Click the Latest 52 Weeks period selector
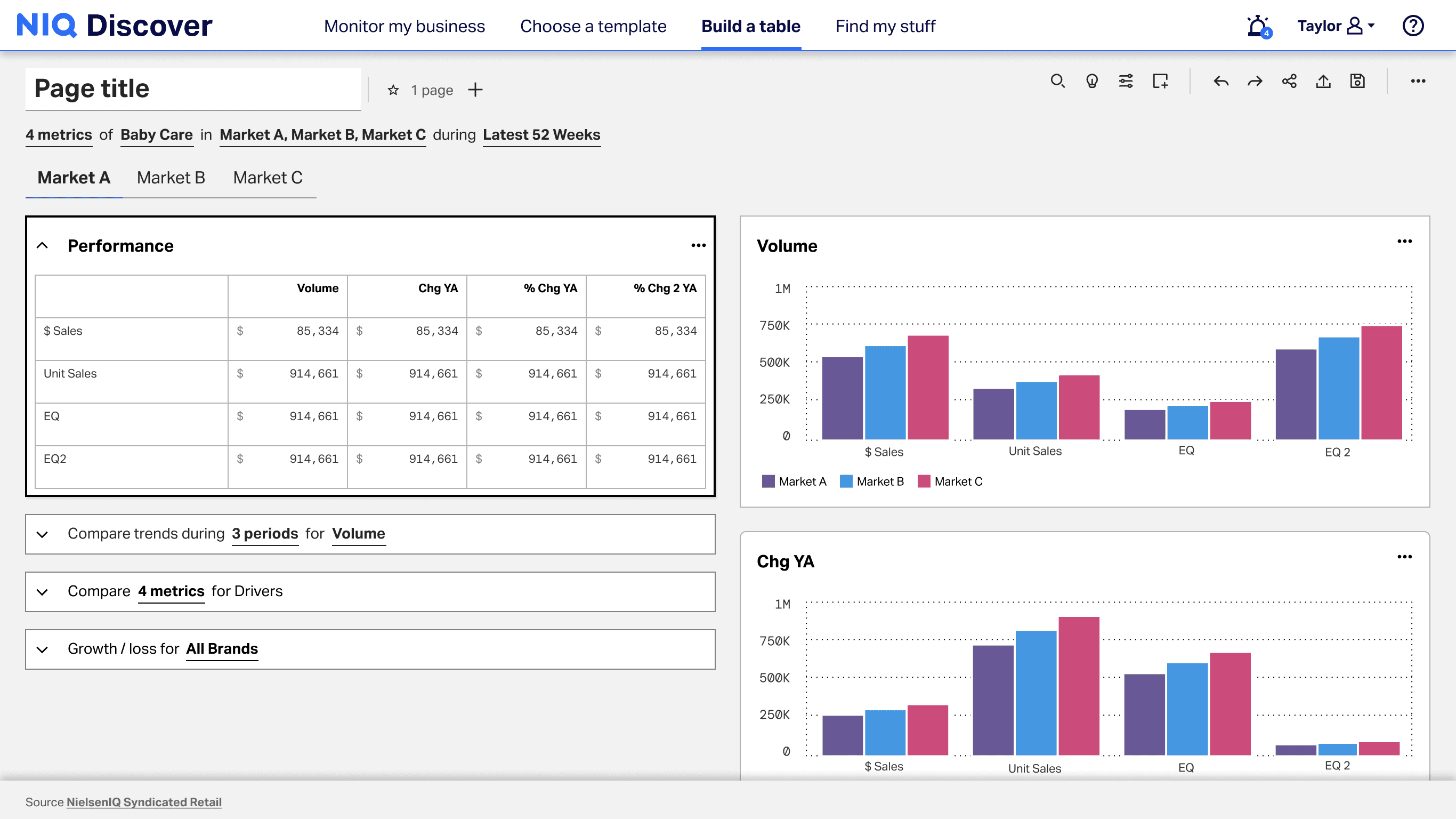The width and height of the screenshot is (1456, 819). (541, 134)
